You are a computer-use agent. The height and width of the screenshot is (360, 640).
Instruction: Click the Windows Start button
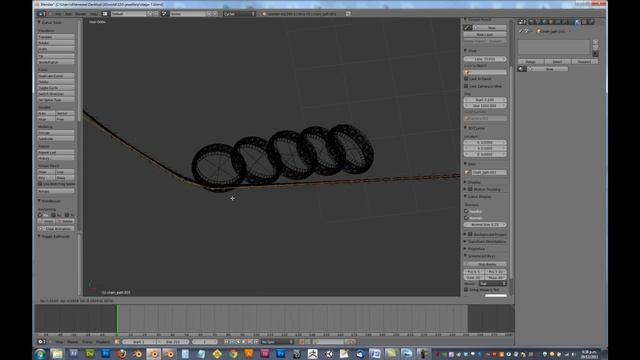point(40,354)
